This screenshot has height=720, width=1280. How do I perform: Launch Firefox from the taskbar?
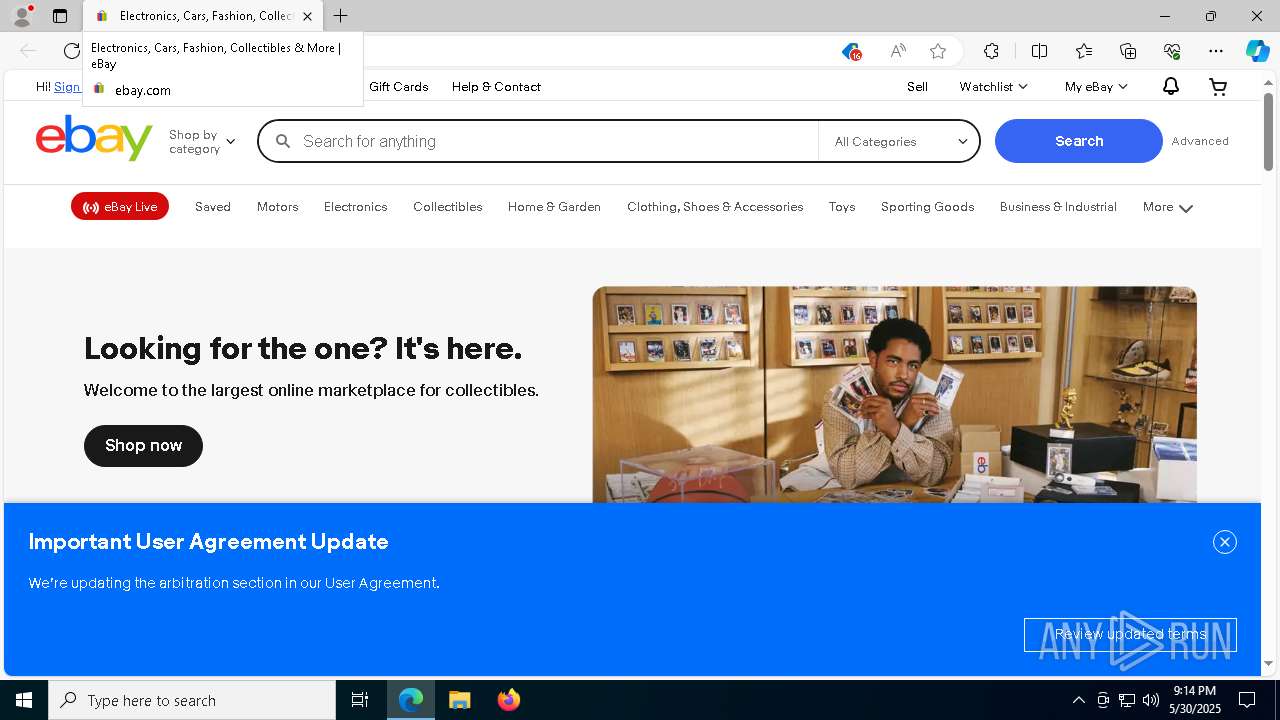509,700
